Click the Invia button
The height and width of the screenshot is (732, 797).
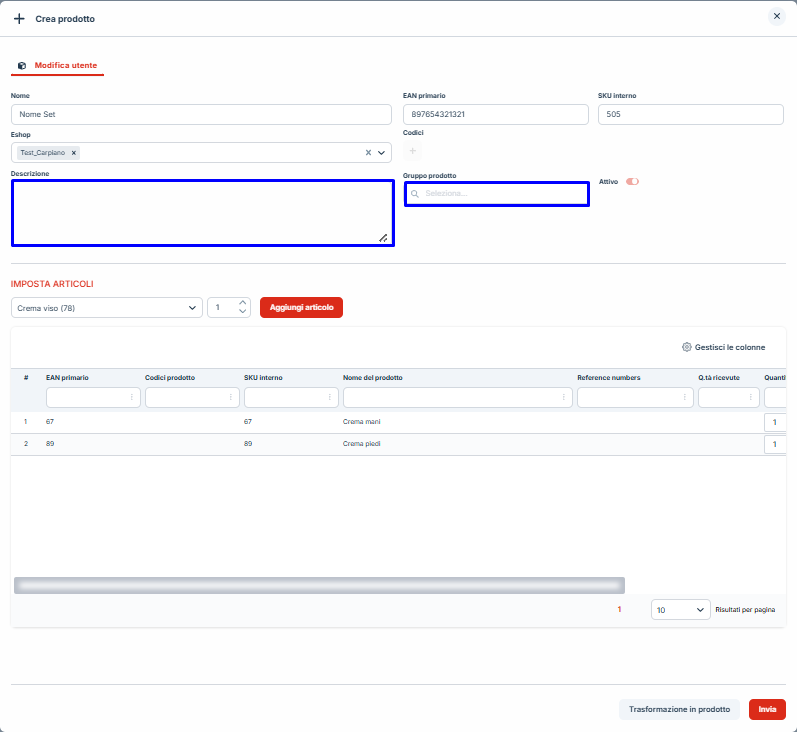[767, 709]
